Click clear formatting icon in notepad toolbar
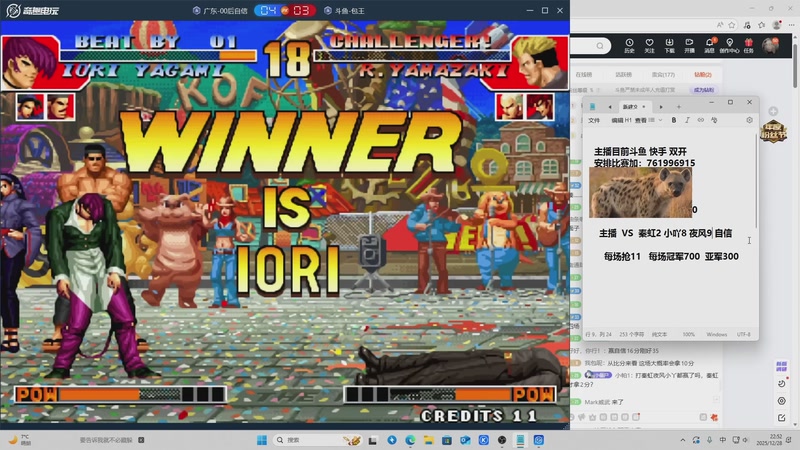This screenshot has width=800, height=450. point(714,120)
